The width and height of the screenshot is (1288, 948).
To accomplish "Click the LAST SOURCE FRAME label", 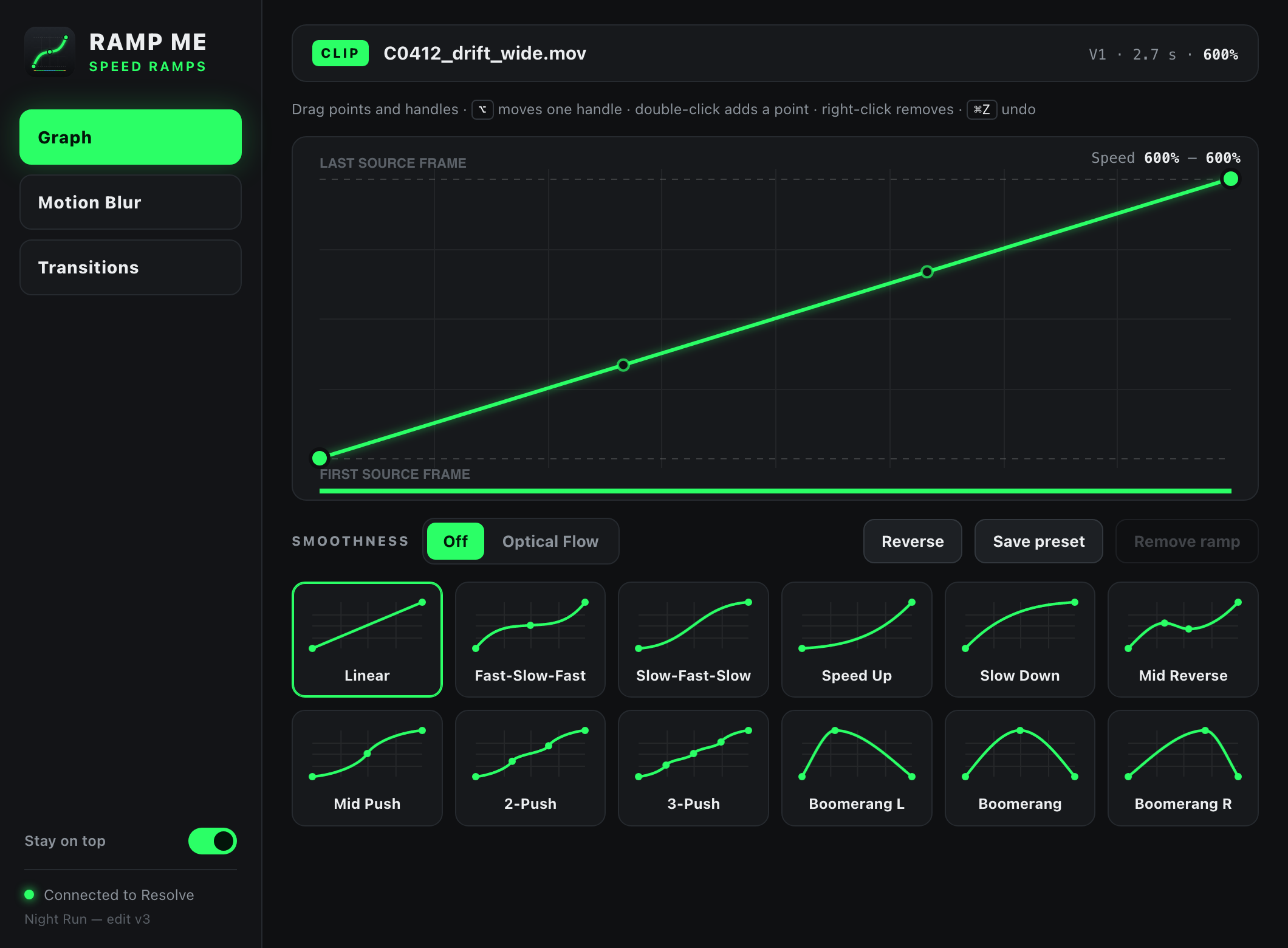I will 393,163.
